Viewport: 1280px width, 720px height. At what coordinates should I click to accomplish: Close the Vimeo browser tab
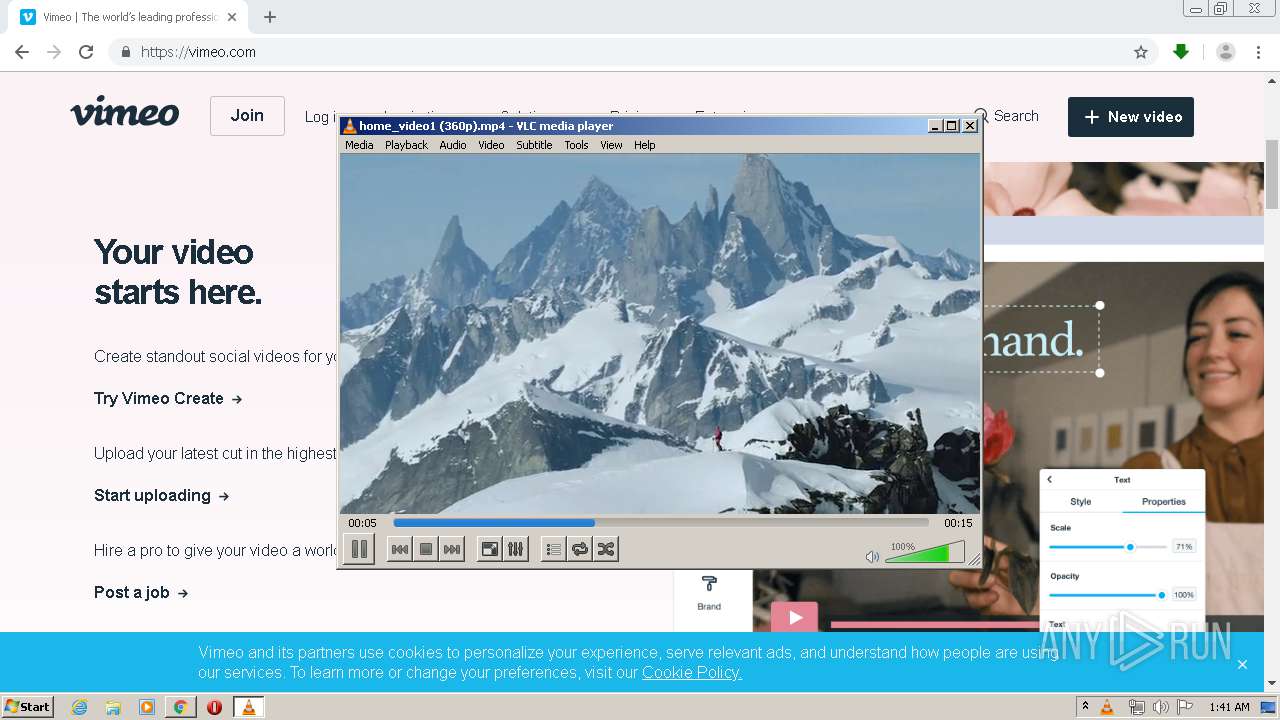tap(232, 17)
